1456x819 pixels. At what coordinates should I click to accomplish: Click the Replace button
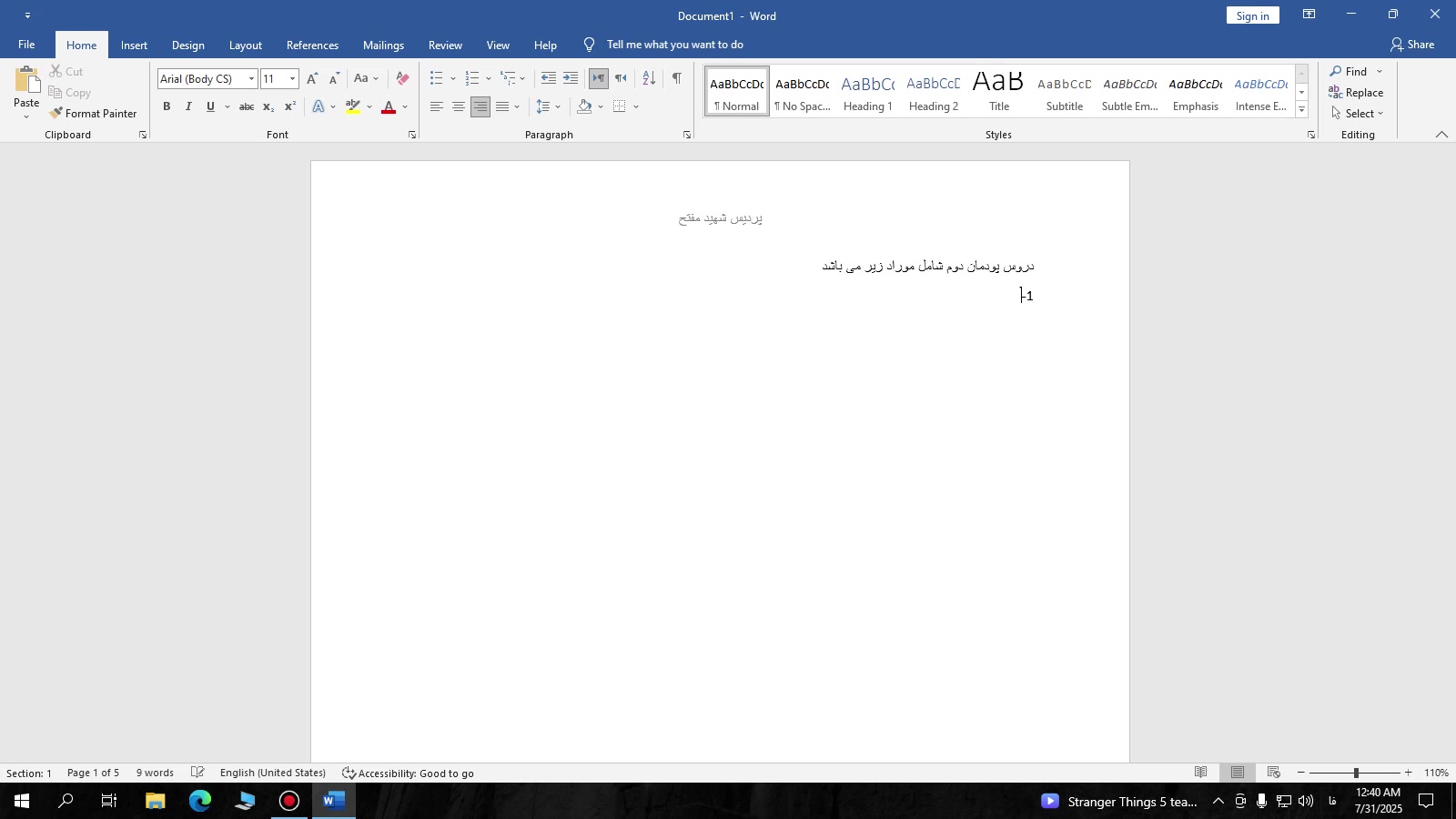1356,93
